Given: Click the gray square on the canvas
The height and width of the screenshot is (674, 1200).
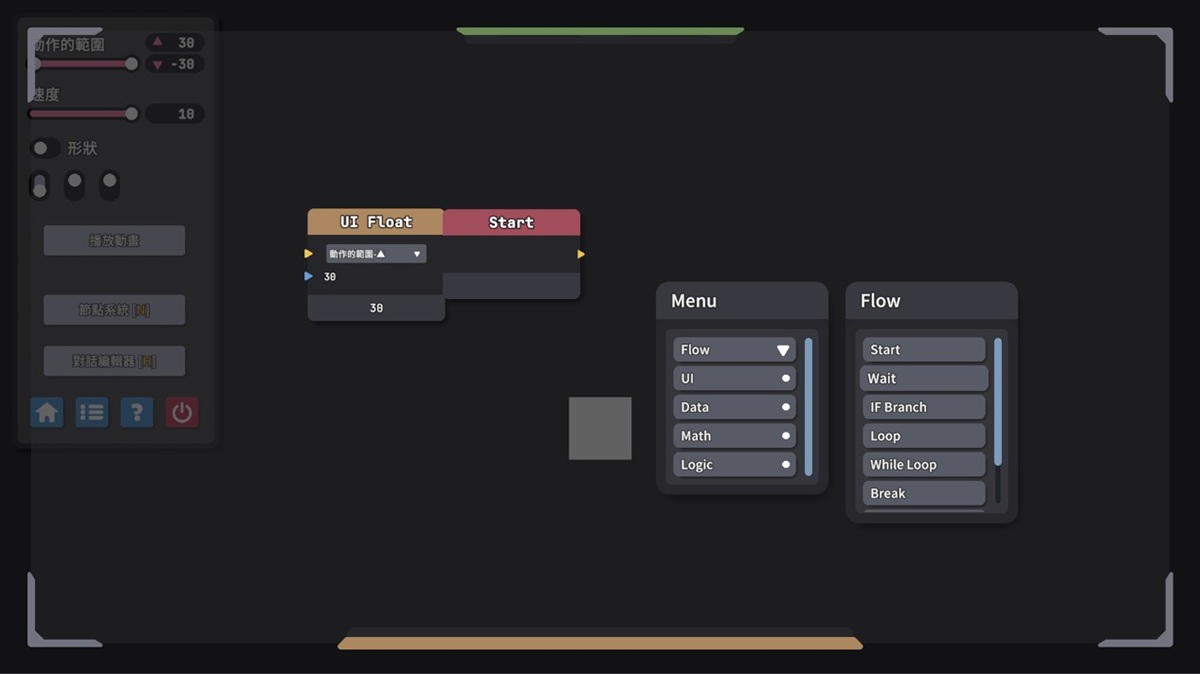Looking at the screenshot, I should pyautogui.click(x=600, y=428).
